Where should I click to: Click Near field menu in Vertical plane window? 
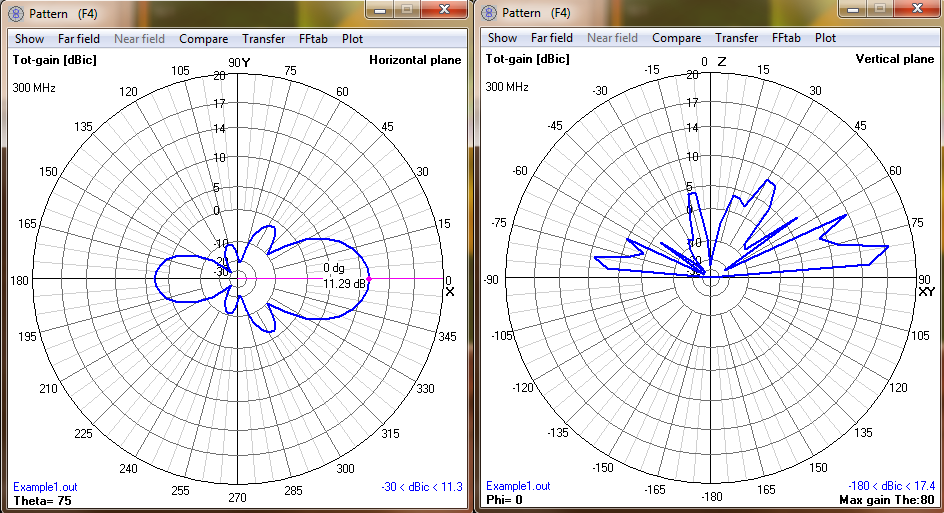[612, 38]
